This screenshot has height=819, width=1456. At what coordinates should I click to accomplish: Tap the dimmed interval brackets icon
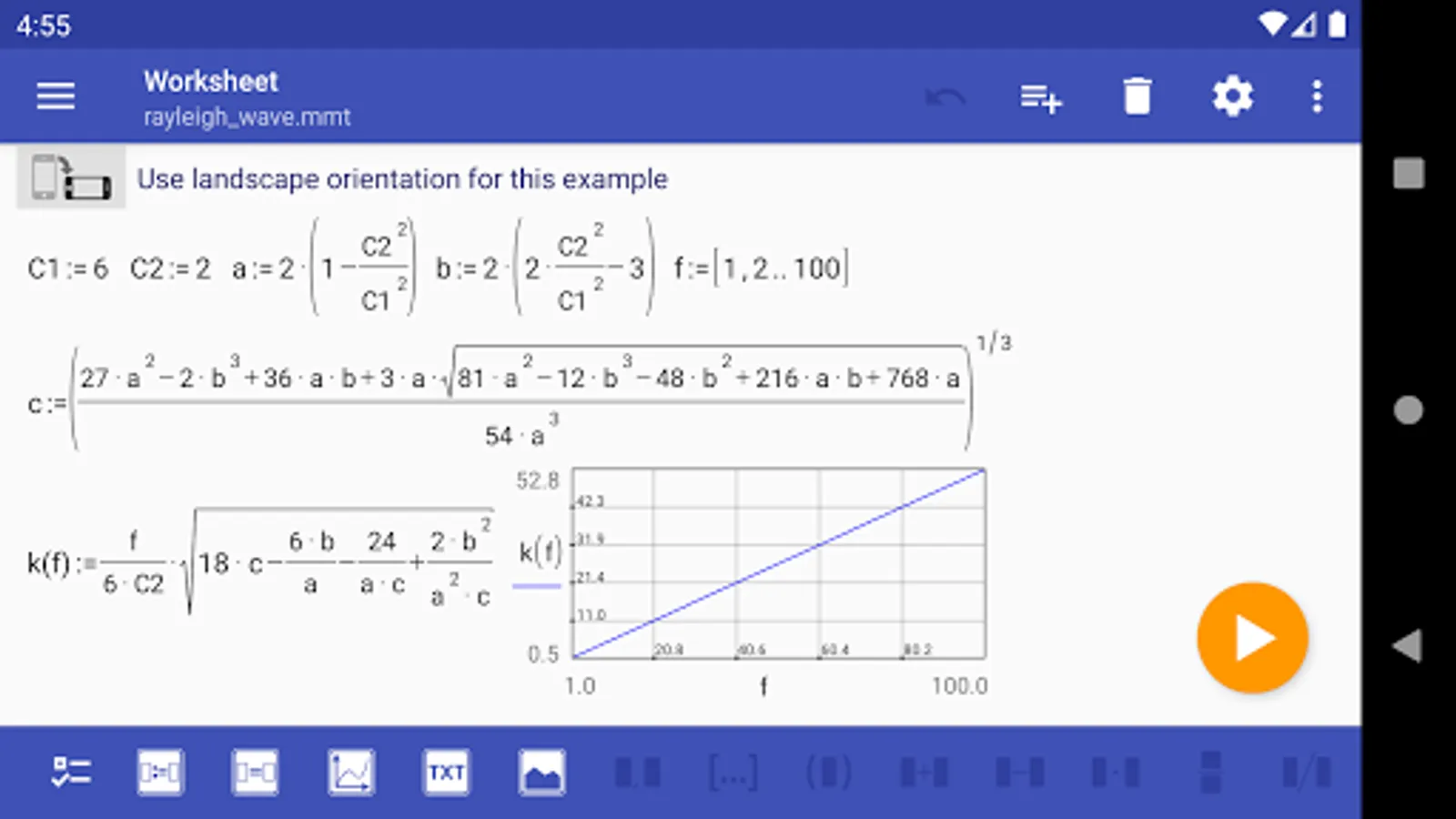point(733,773)
